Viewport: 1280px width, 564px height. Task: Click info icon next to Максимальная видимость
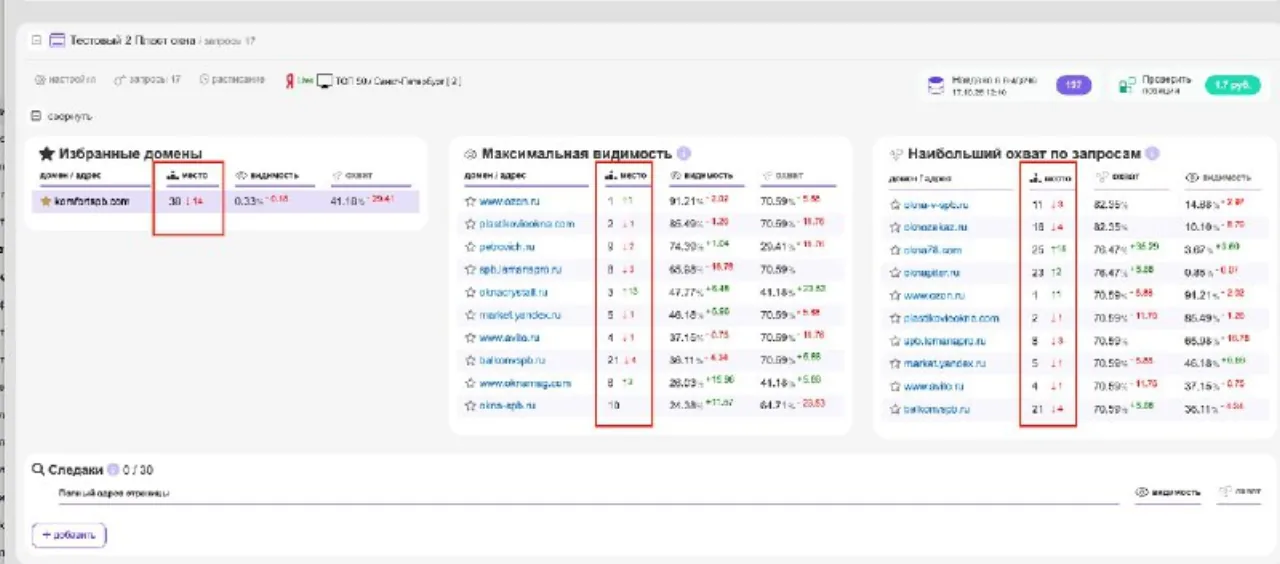point(684,154)
